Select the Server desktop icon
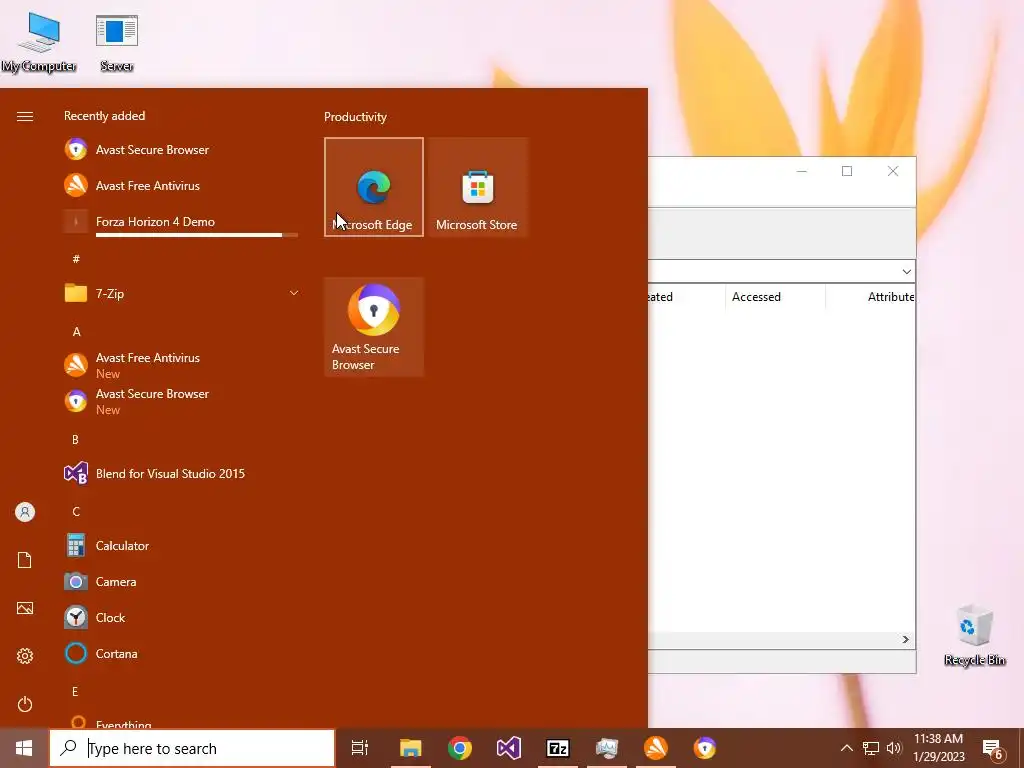 (117, 42)
